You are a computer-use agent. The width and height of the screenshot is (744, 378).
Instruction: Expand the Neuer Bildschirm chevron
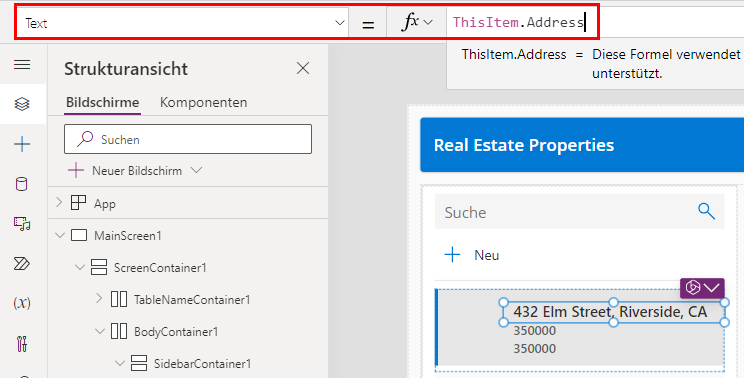tap(196, 170)
